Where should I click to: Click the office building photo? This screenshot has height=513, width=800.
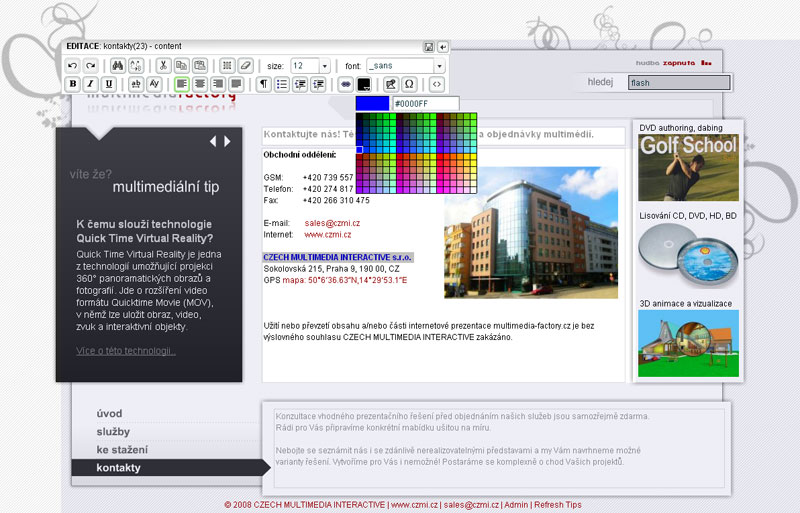531,233
